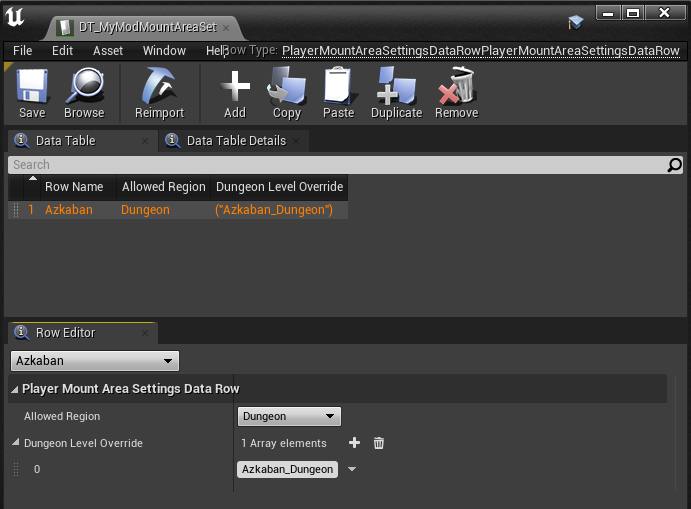Click the Save toolbar icon
Viewport: 691px width, 509px height.
32,93
